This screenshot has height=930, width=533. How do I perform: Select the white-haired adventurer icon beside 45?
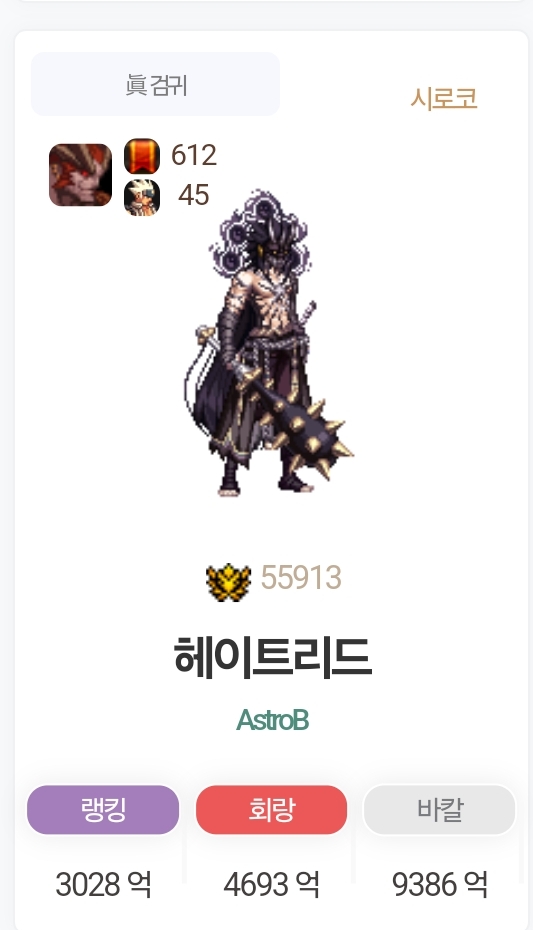[142, 197]
